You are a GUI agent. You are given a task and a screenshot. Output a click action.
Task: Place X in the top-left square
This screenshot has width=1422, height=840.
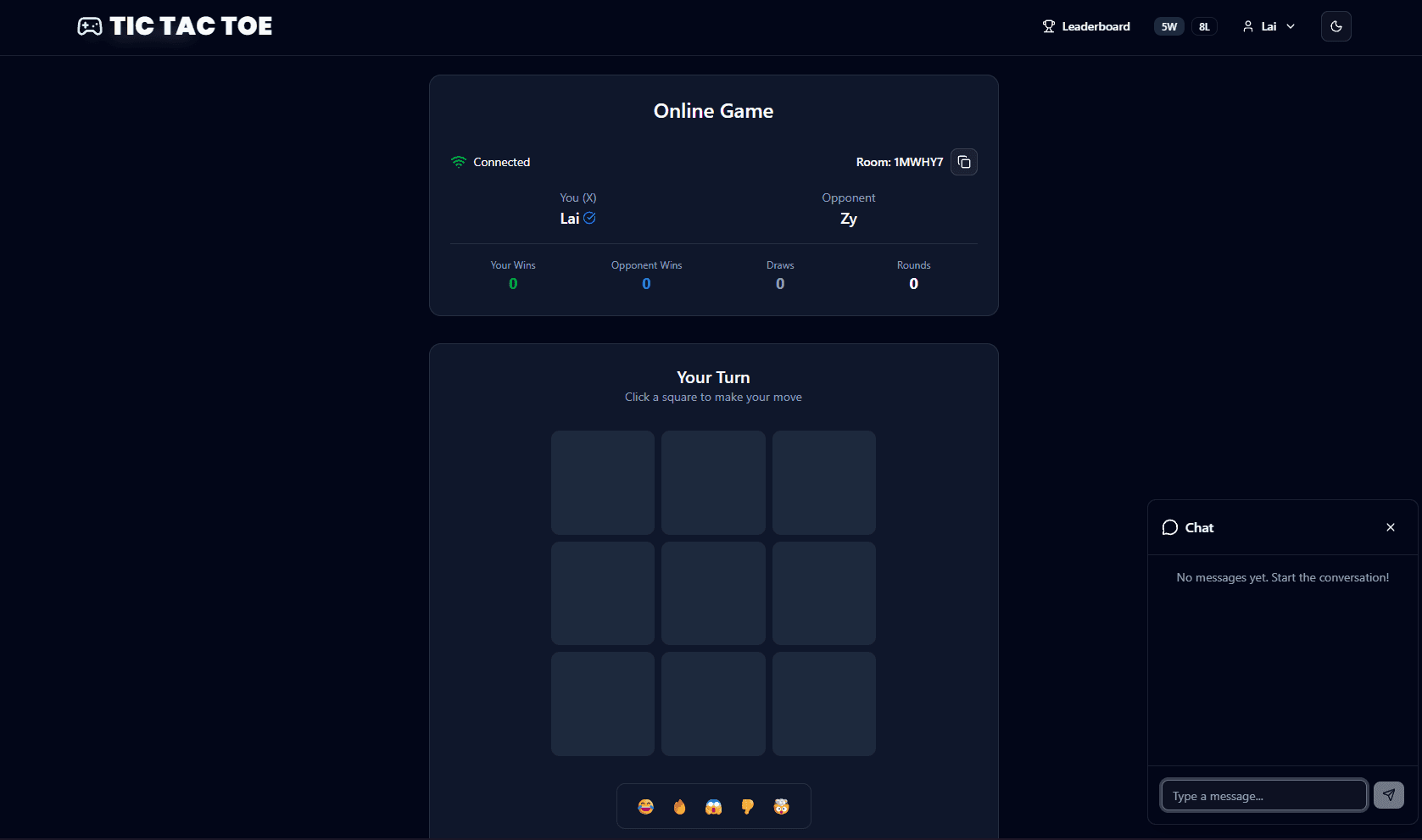pyautogui.click(x=603, y=482)
